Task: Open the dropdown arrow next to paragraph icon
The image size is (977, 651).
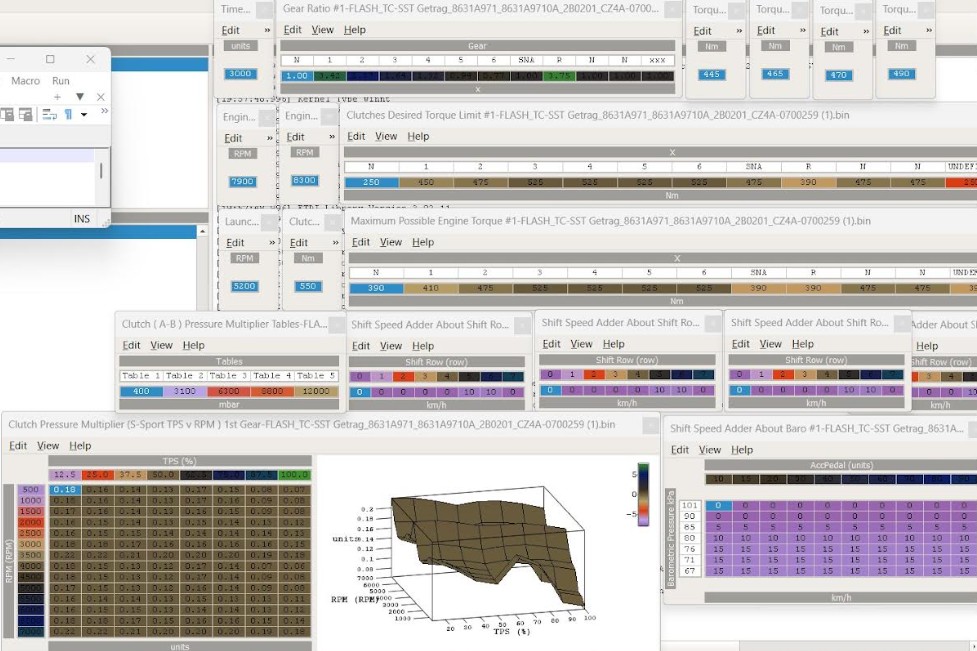Action: tap(84, 114)
